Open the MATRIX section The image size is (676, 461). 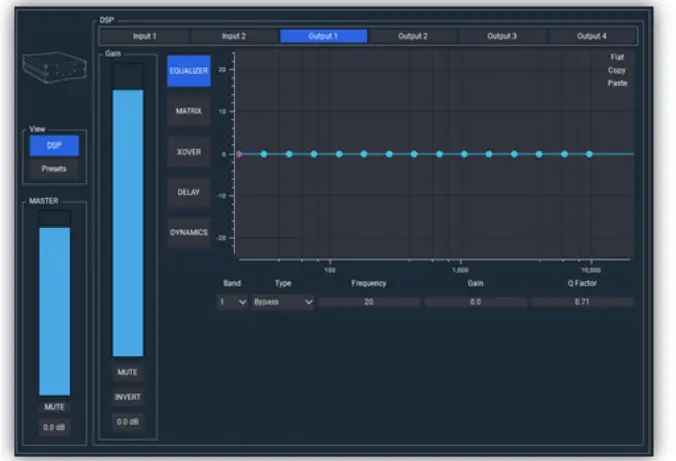[189, 111]
